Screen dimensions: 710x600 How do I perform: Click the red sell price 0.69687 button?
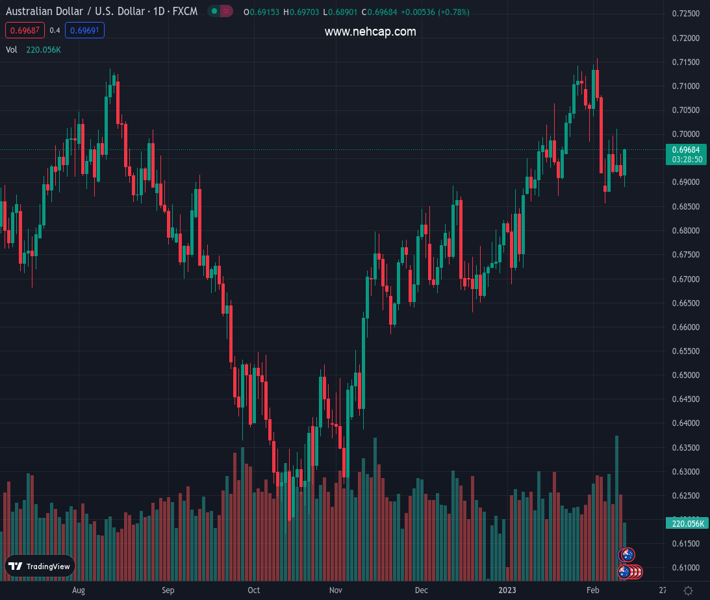coord(22,30)
